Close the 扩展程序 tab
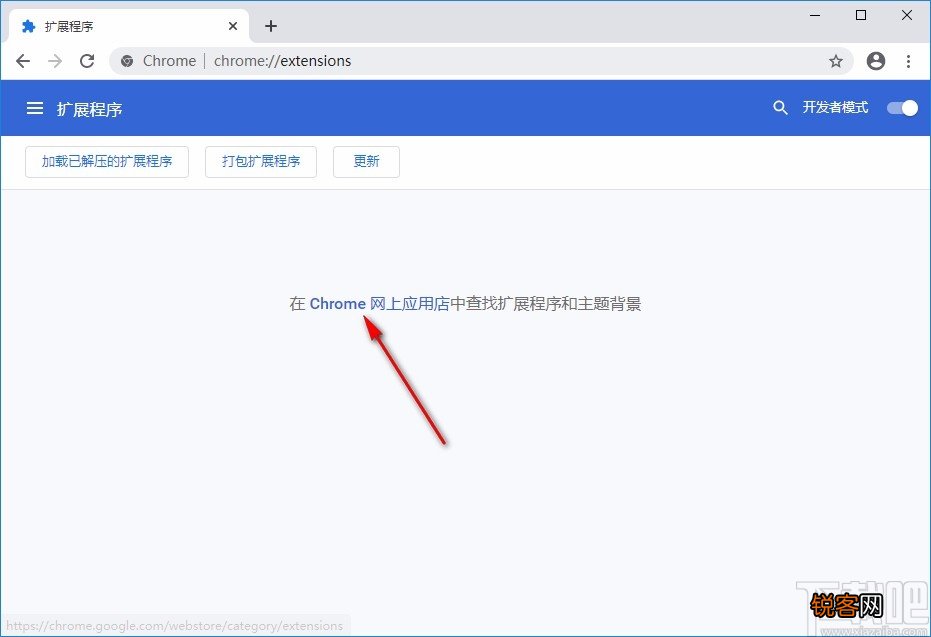The width and height of the screenshot is (931, 637). tap(233, 26)
